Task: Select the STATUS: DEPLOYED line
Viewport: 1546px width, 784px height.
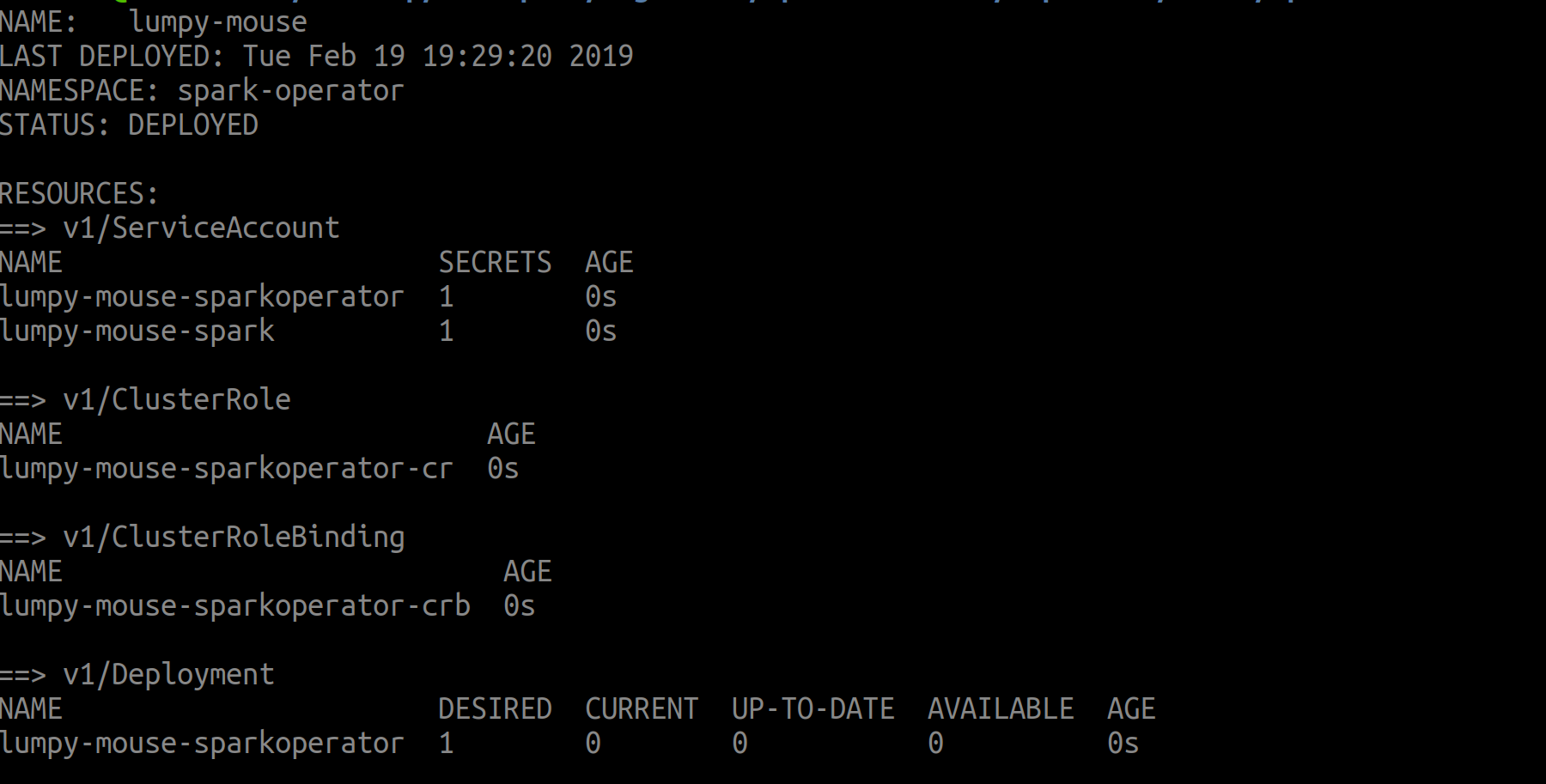Action: coord(129,125)
